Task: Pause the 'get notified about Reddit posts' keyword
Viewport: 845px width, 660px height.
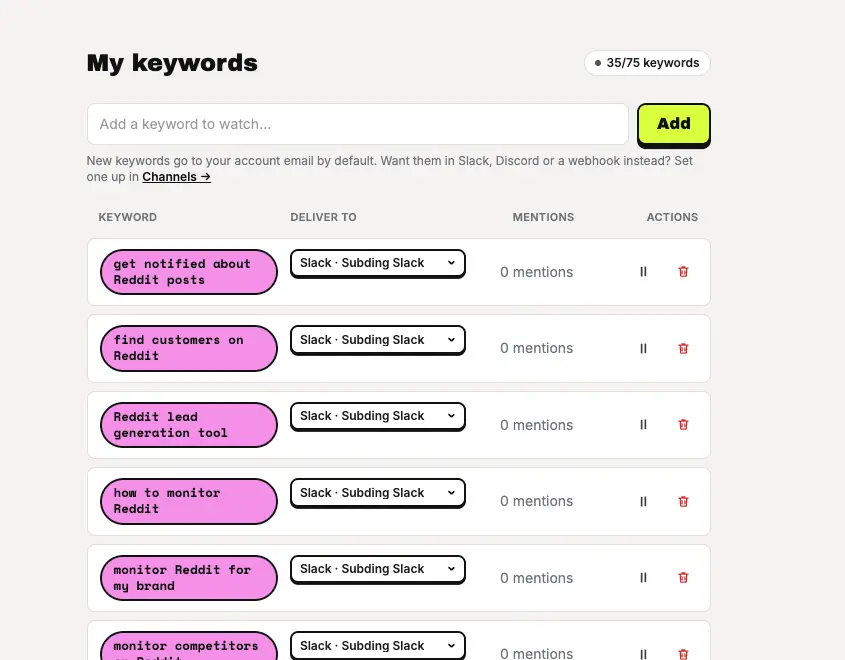Action: [643, 272]
